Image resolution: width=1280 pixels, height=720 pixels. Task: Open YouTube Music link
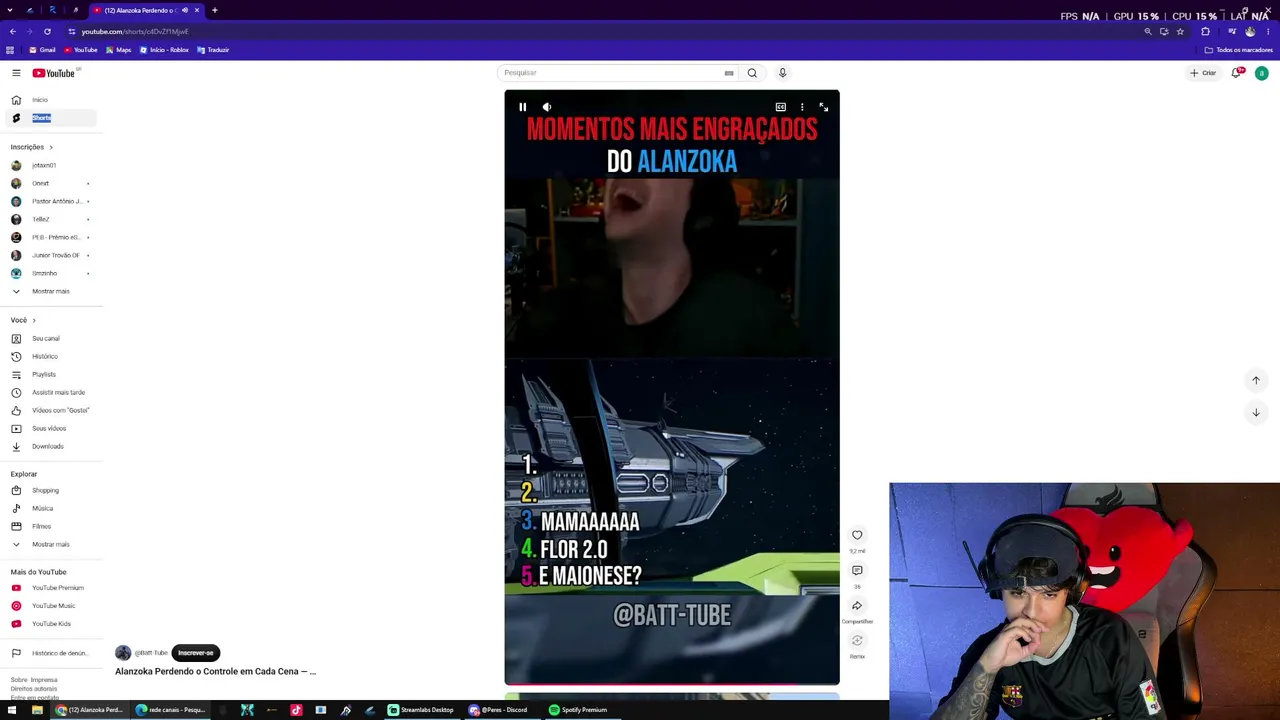[x=48, y=606]
